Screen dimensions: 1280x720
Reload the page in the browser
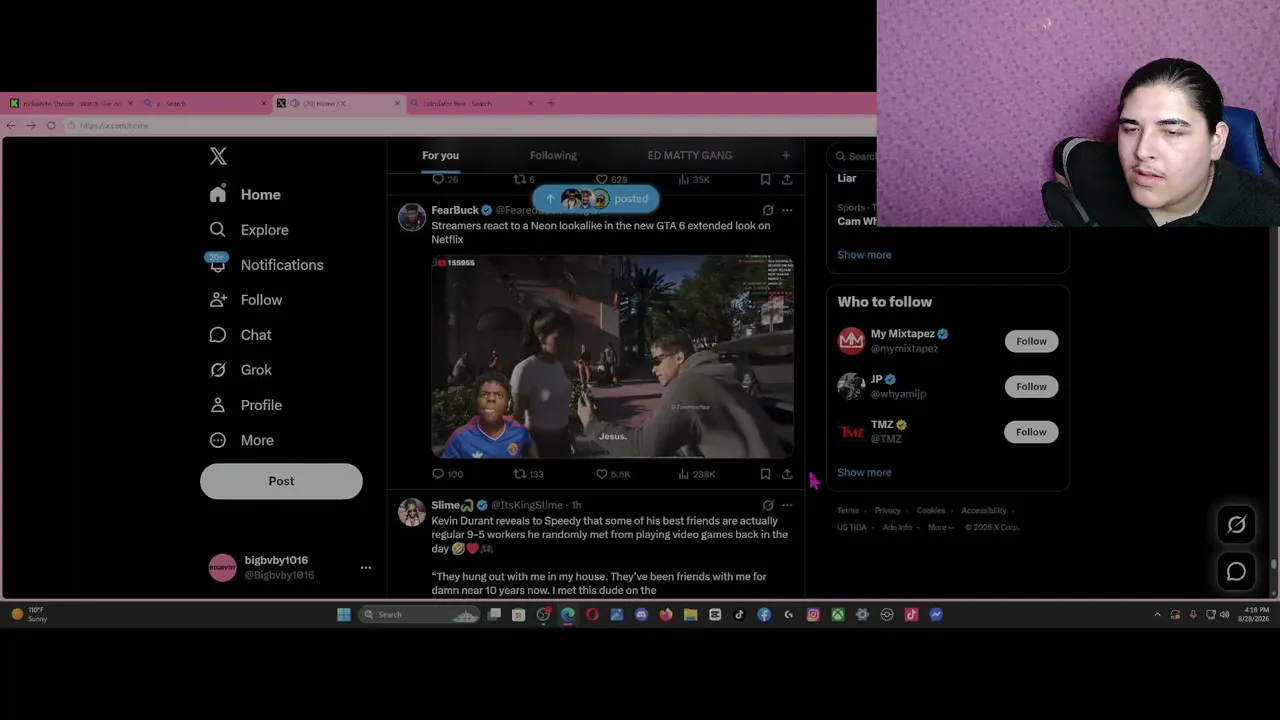pyautogui.click(x=51, y=125)
